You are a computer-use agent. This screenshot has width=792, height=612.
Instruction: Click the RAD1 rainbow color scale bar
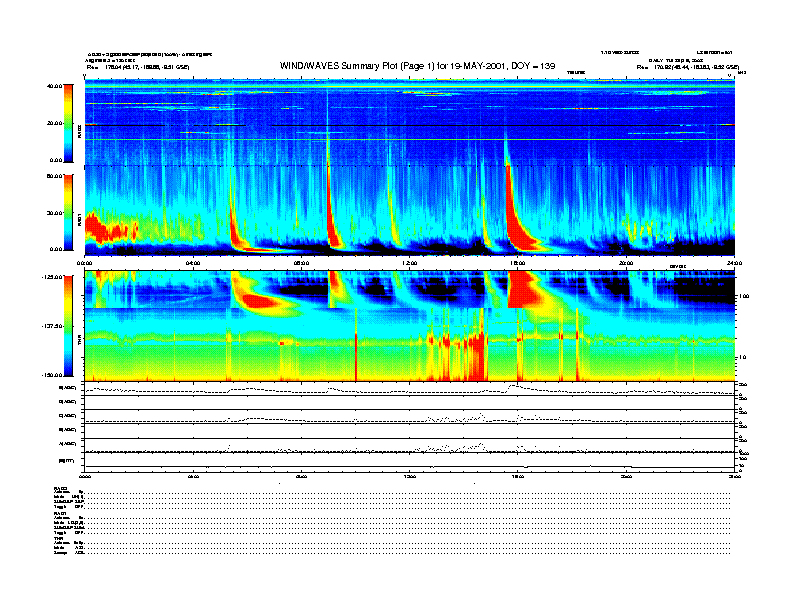(x=68, y=212)
